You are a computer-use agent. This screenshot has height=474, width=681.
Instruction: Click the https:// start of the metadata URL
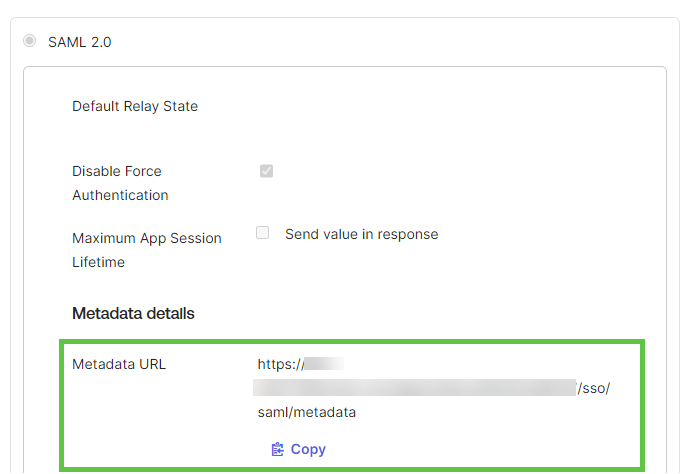281,364
